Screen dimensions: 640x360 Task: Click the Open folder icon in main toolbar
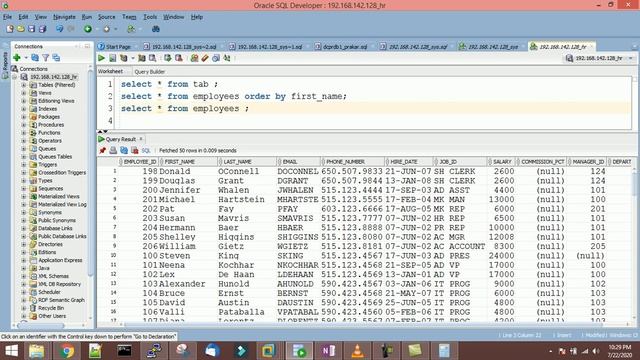(x=20, y=29)
